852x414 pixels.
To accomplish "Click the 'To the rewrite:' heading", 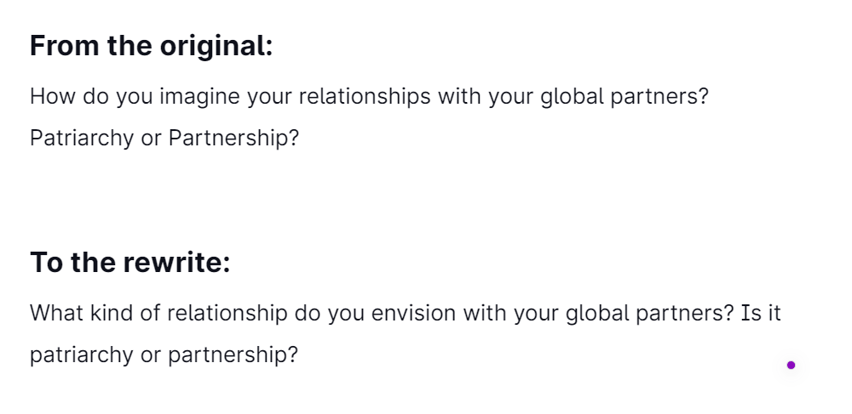I will pos(130,262).
